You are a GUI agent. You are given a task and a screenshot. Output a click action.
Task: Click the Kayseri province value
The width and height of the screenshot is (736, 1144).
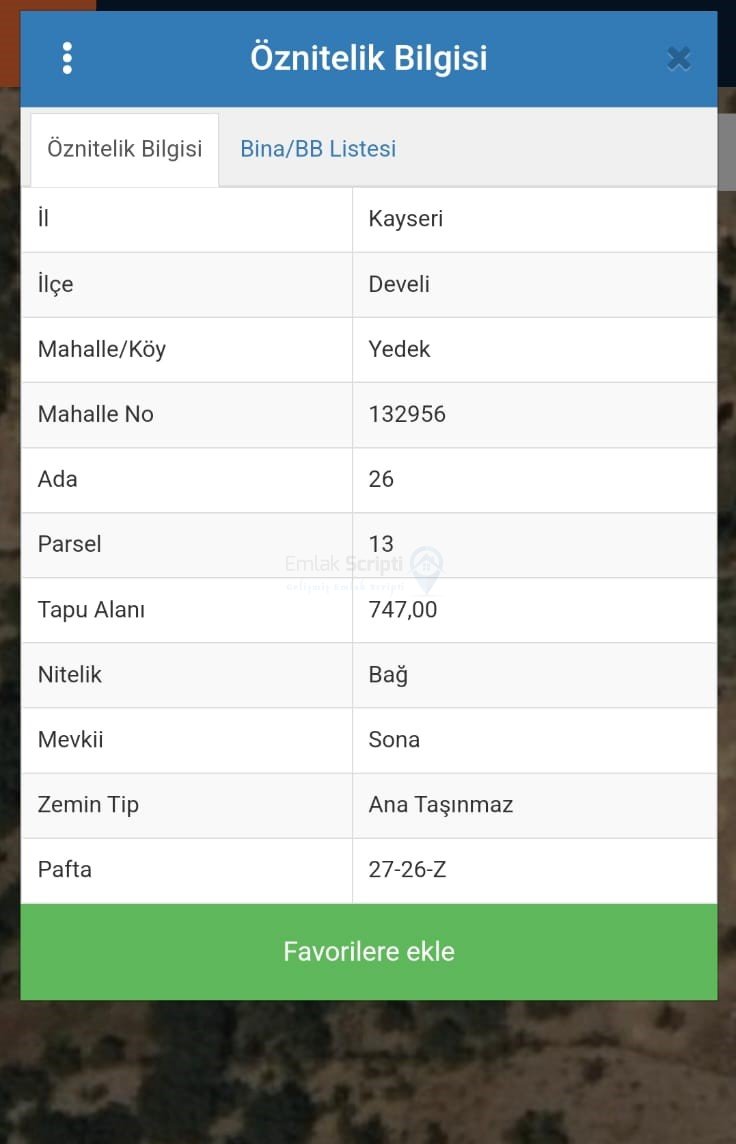pyautogui.click(x=406, y=219)
